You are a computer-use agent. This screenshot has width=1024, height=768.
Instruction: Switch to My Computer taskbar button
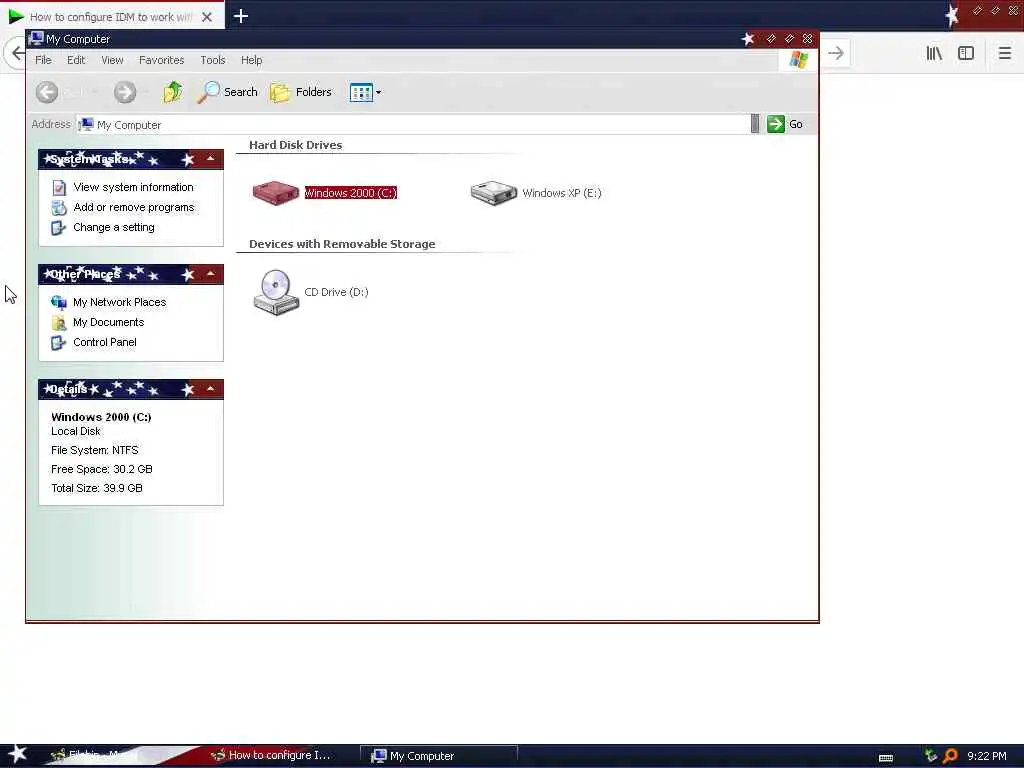coord(439,756)
